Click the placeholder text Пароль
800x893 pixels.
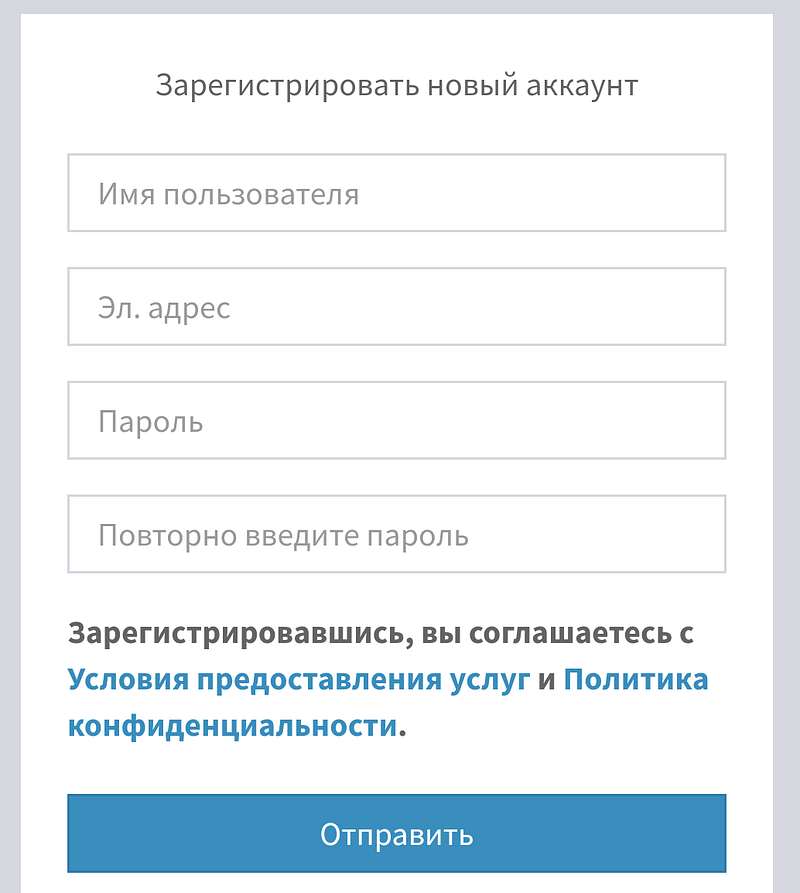pos(150,422)
